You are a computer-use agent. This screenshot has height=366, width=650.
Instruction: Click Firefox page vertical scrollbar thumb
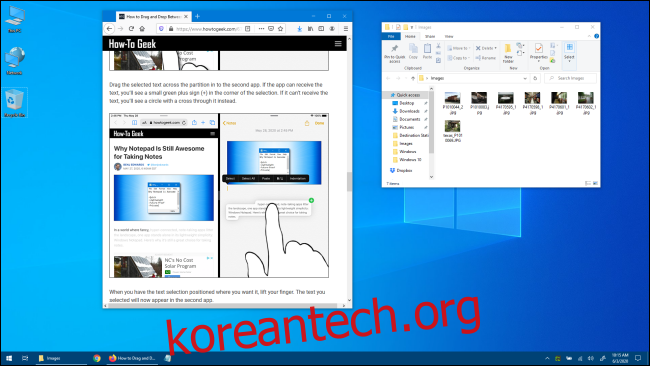(349, 182)
